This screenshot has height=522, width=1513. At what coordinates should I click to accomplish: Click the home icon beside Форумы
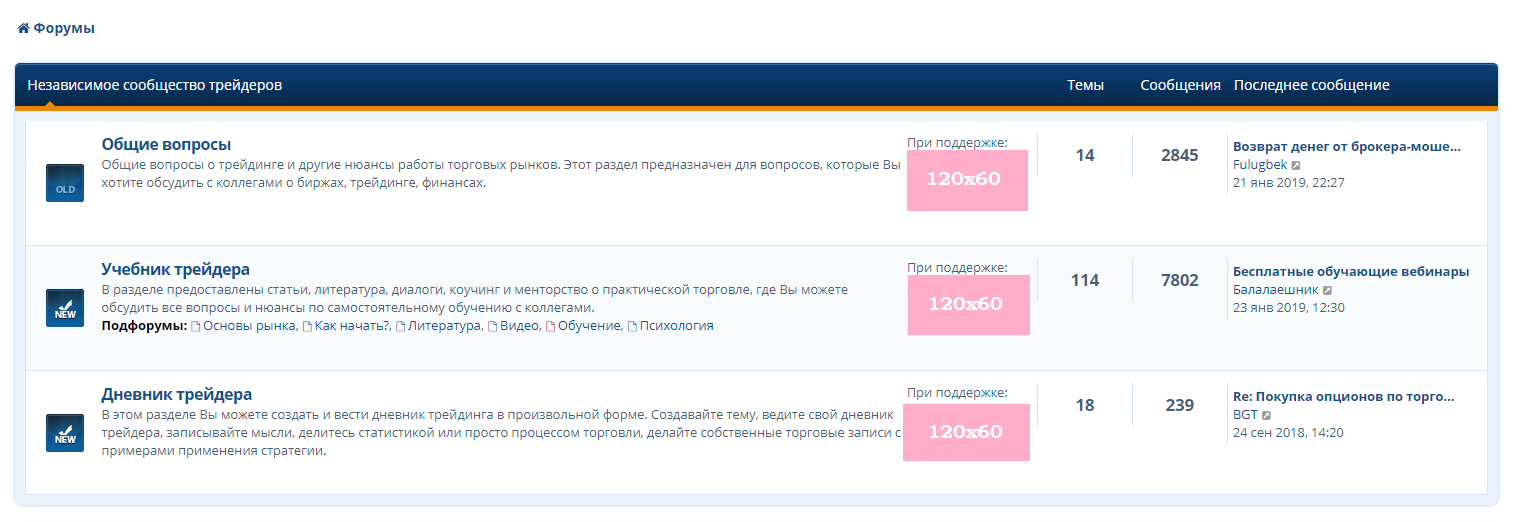23,29
